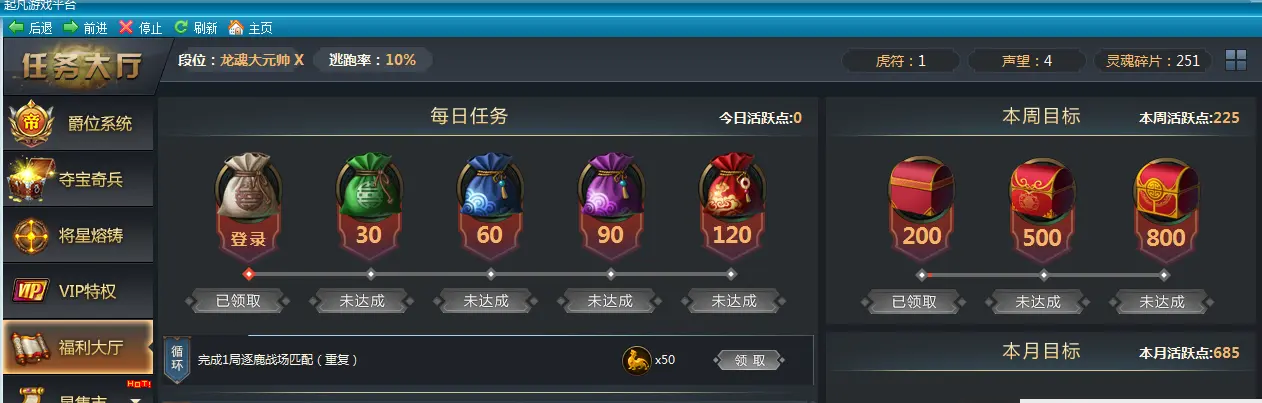Click the 60-point marker on daily progress bar
Screen dimensions: 1262x403
coord(491,273)
